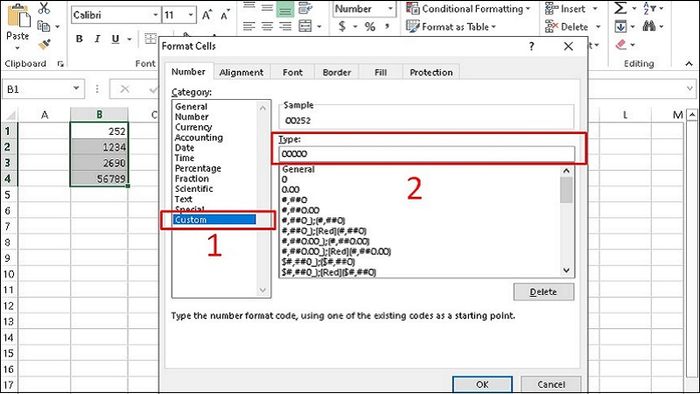Open the Calibri font name dropdown

pos(155,15)
